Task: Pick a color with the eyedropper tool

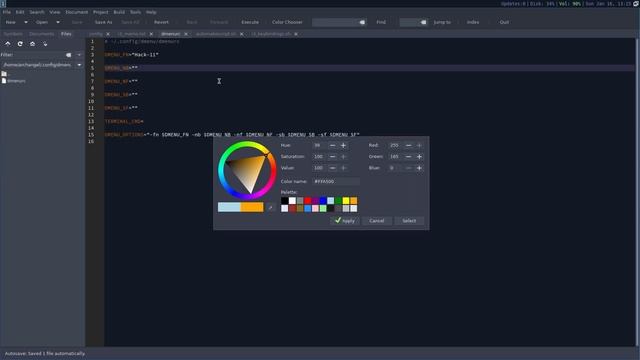Action: 270,207
